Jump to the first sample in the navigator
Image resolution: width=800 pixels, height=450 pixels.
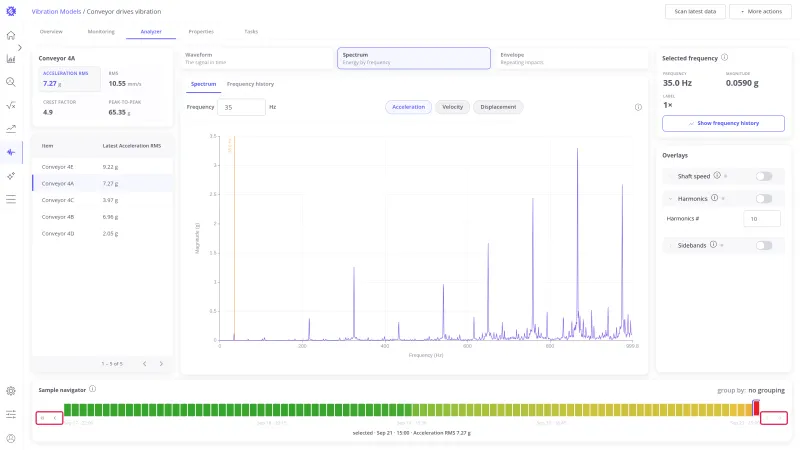[x=43, y=418]
